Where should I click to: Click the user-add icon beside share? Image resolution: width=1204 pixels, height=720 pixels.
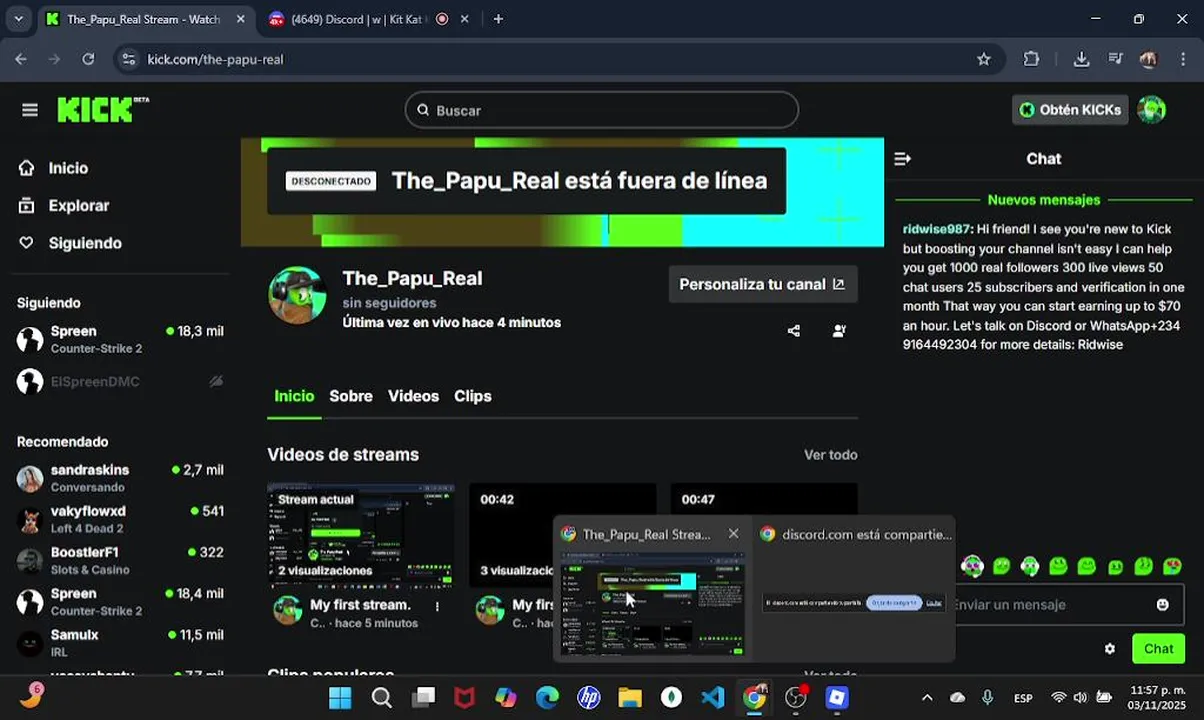pos(839,331)
